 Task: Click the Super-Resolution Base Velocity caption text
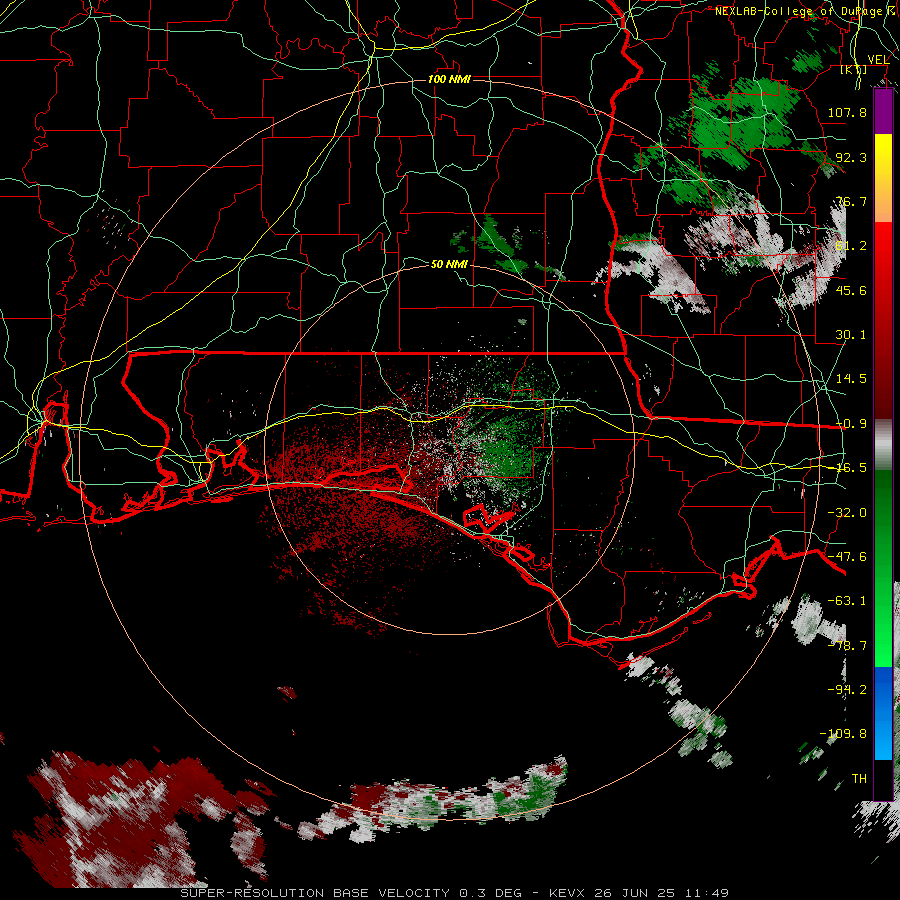pos(455,893)
